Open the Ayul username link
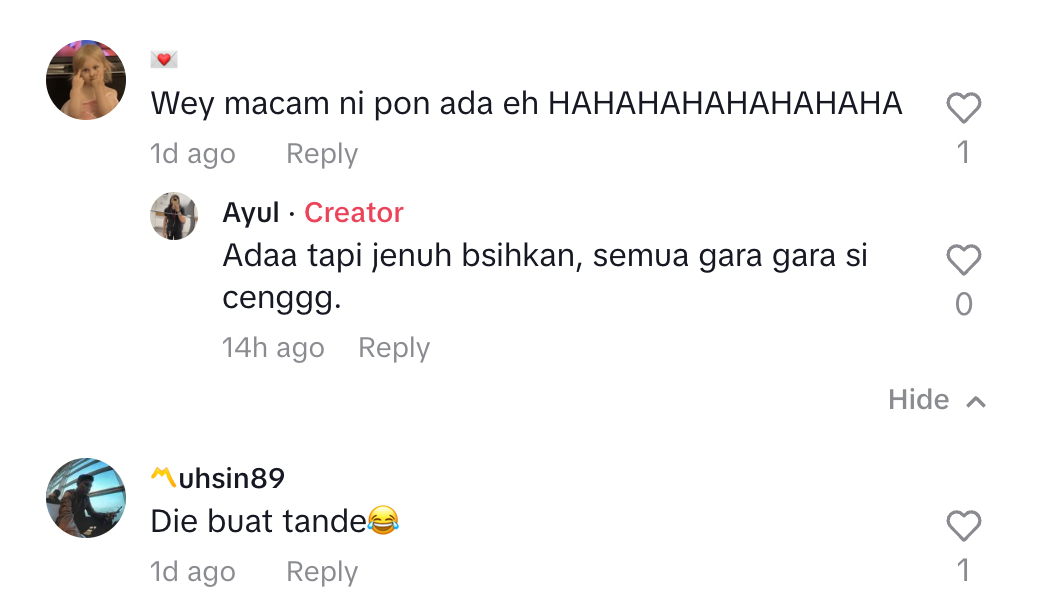The image size is (1040, 592). 250,213
